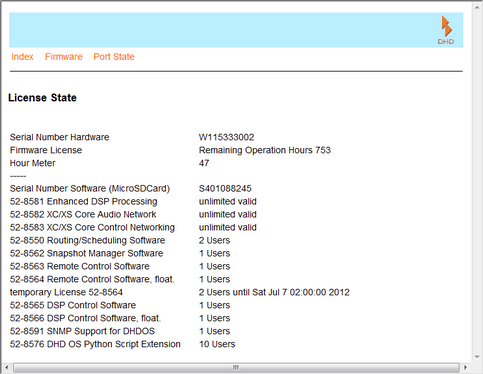This screenshot has height=374, width=483.
Task: Select the W115333002 serial value
Action: coord(226,137)
